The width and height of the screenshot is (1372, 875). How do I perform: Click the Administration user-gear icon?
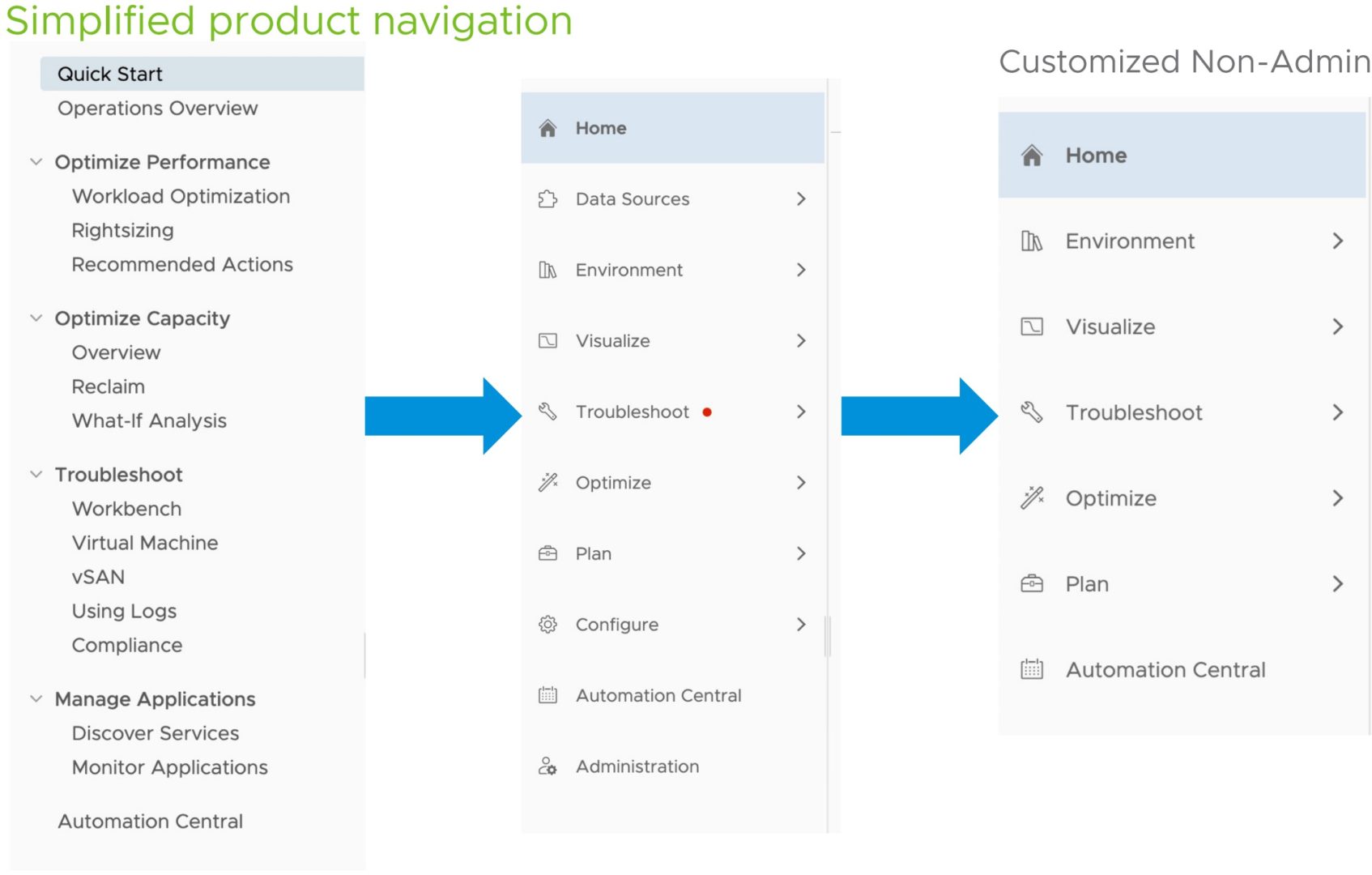coord(548,766)
